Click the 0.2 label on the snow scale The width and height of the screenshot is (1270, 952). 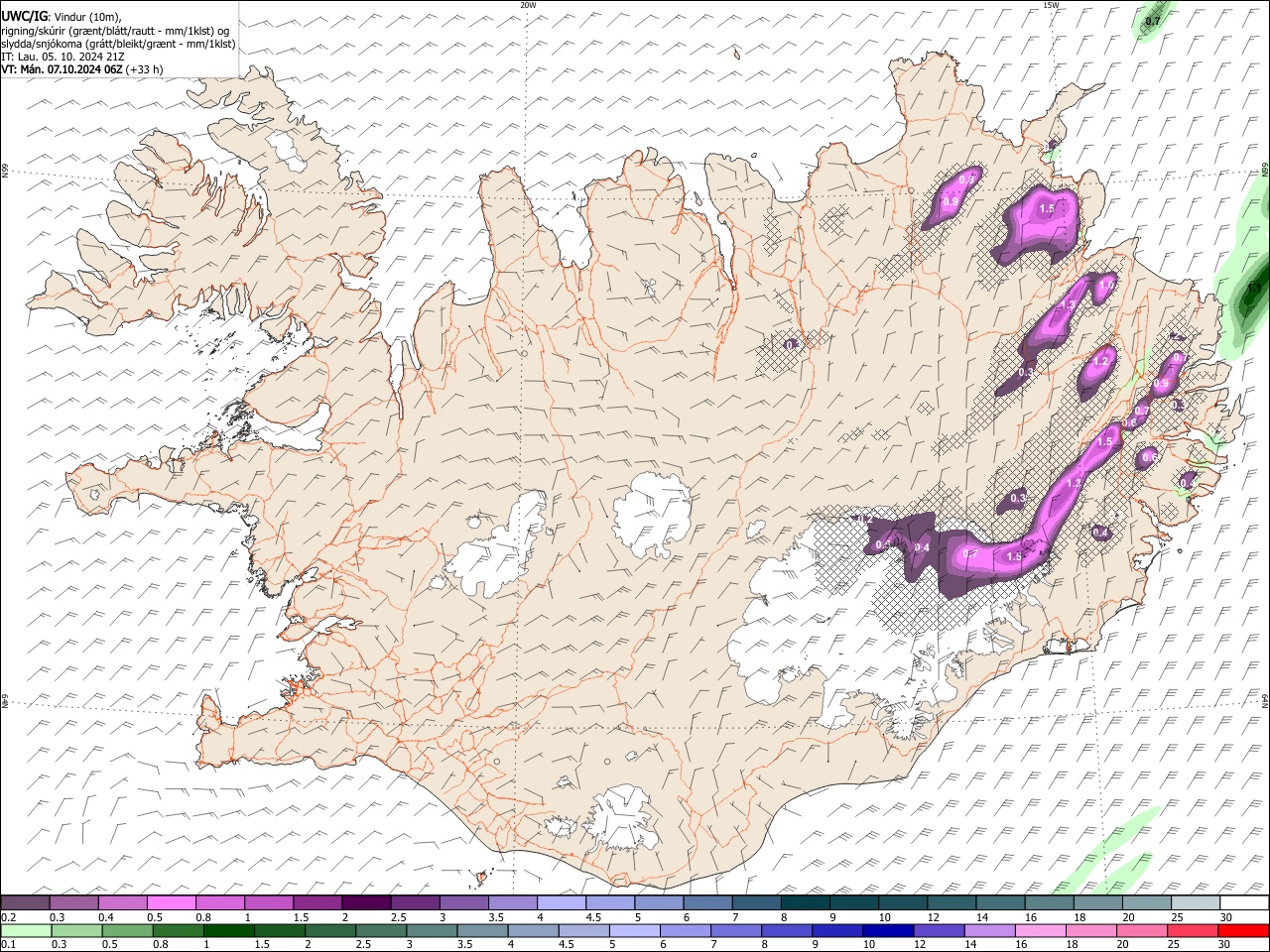click(7, 917)
